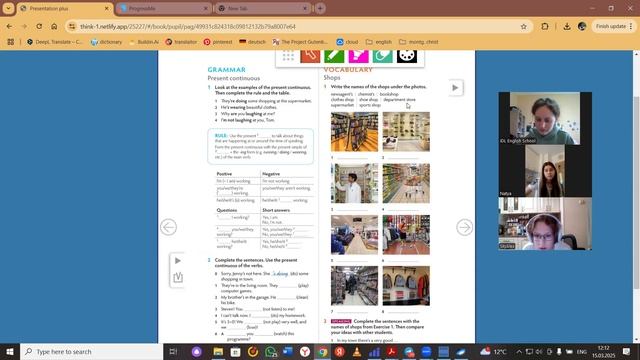Go back in browser history
The image size is (640, 360).
[9, 27]
